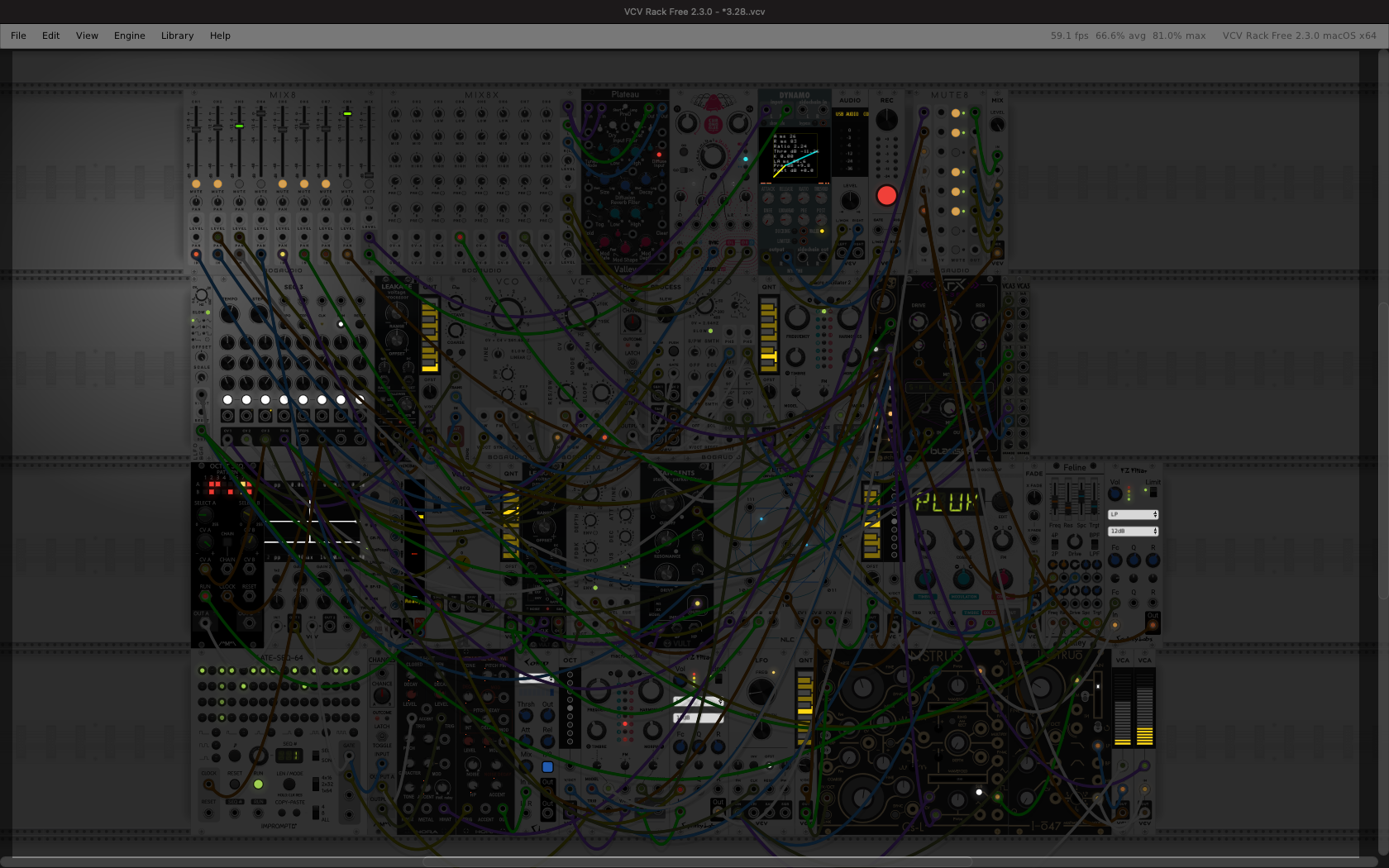This screenshot has height=868, width=1389.
Task: Open the Library menu
Action: click(177, 36)
